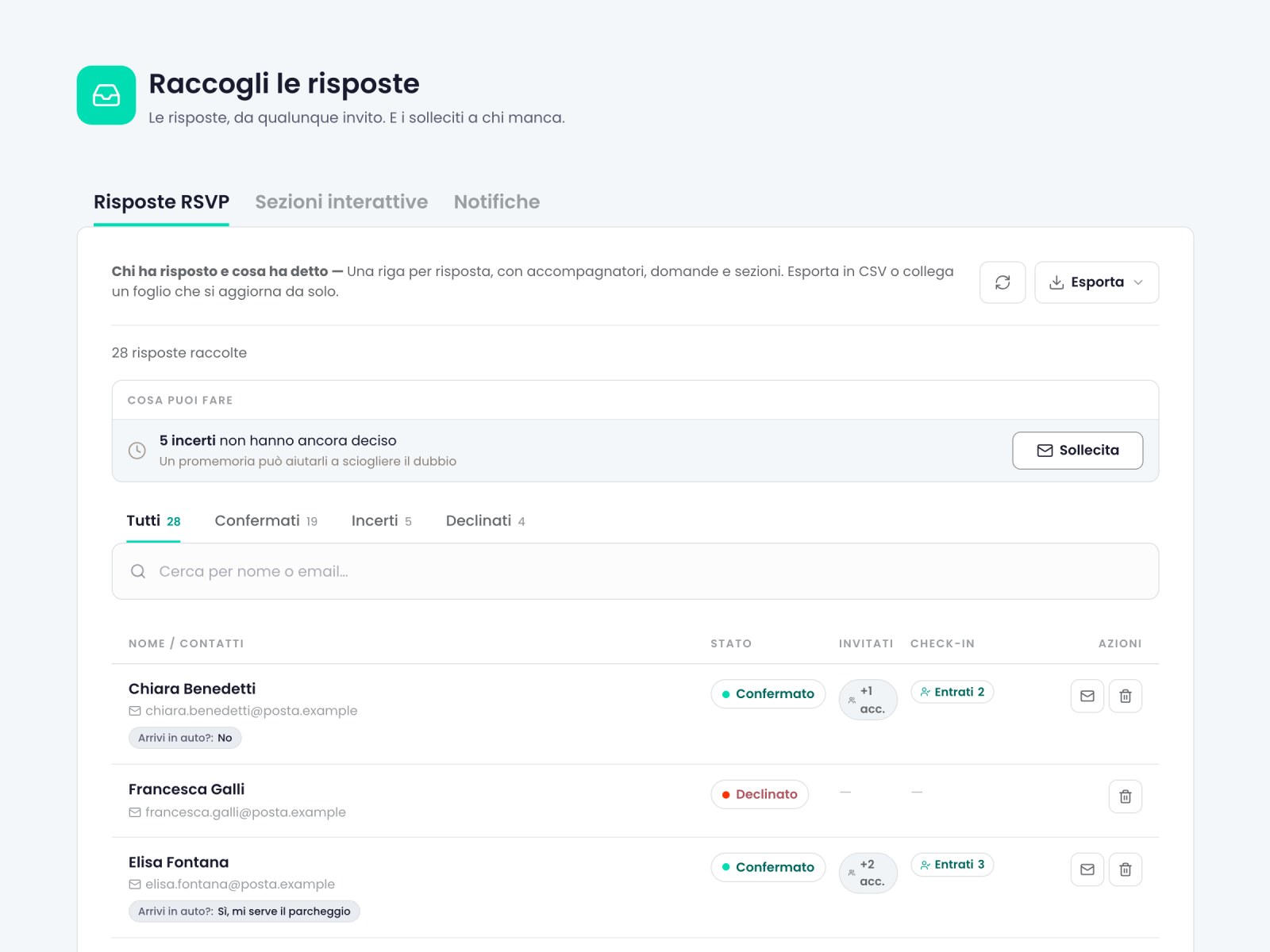Click Chiara Benedetti's Confermato status badge
This screenshot has height=952, width=1270.
pyautogui.click(x=768, y=693)
